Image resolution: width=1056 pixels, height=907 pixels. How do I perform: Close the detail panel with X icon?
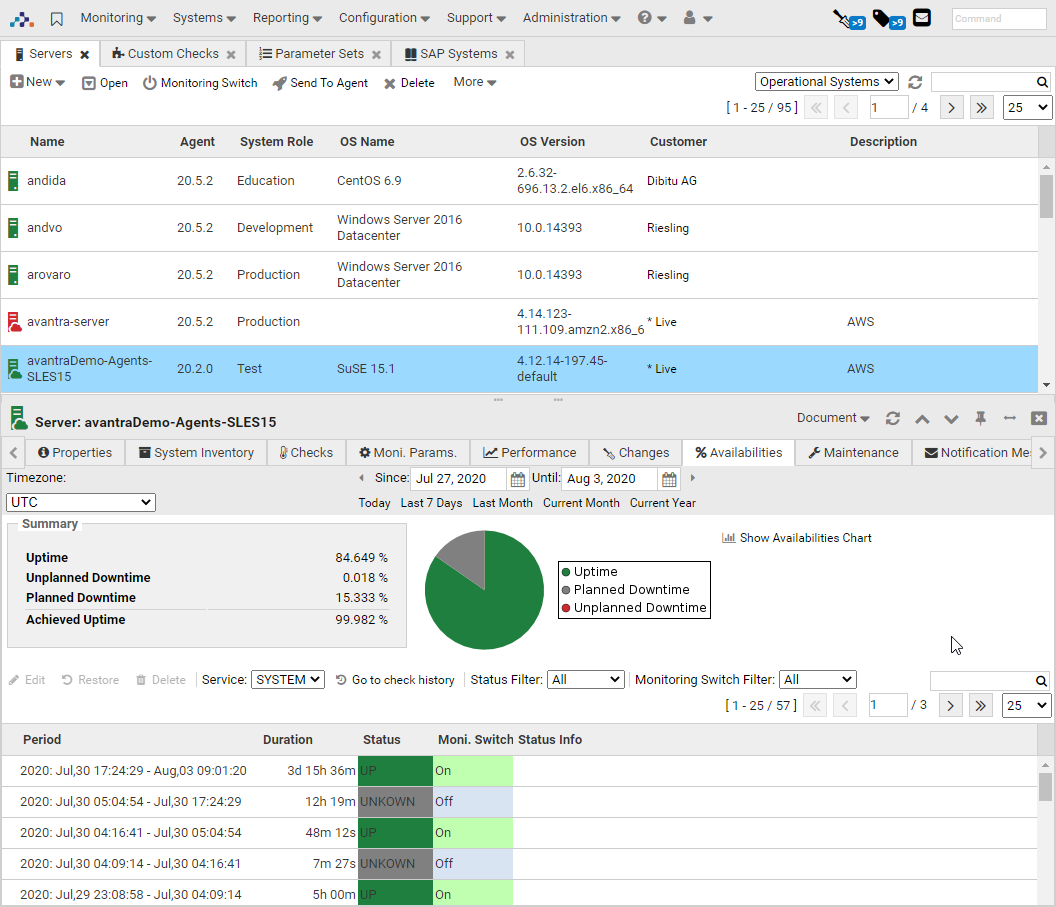point(1039,418)
